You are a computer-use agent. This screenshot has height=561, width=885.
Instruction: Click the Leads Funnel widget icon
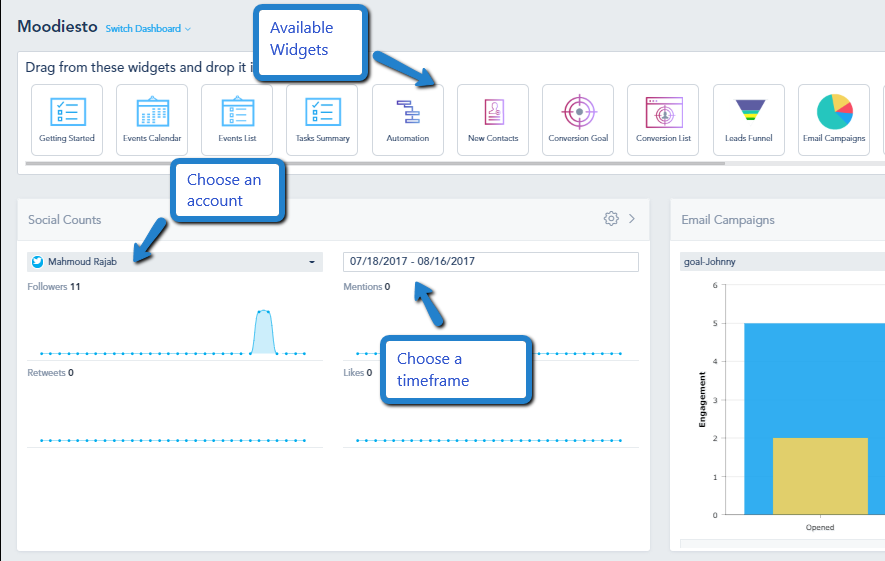point(748,120)
